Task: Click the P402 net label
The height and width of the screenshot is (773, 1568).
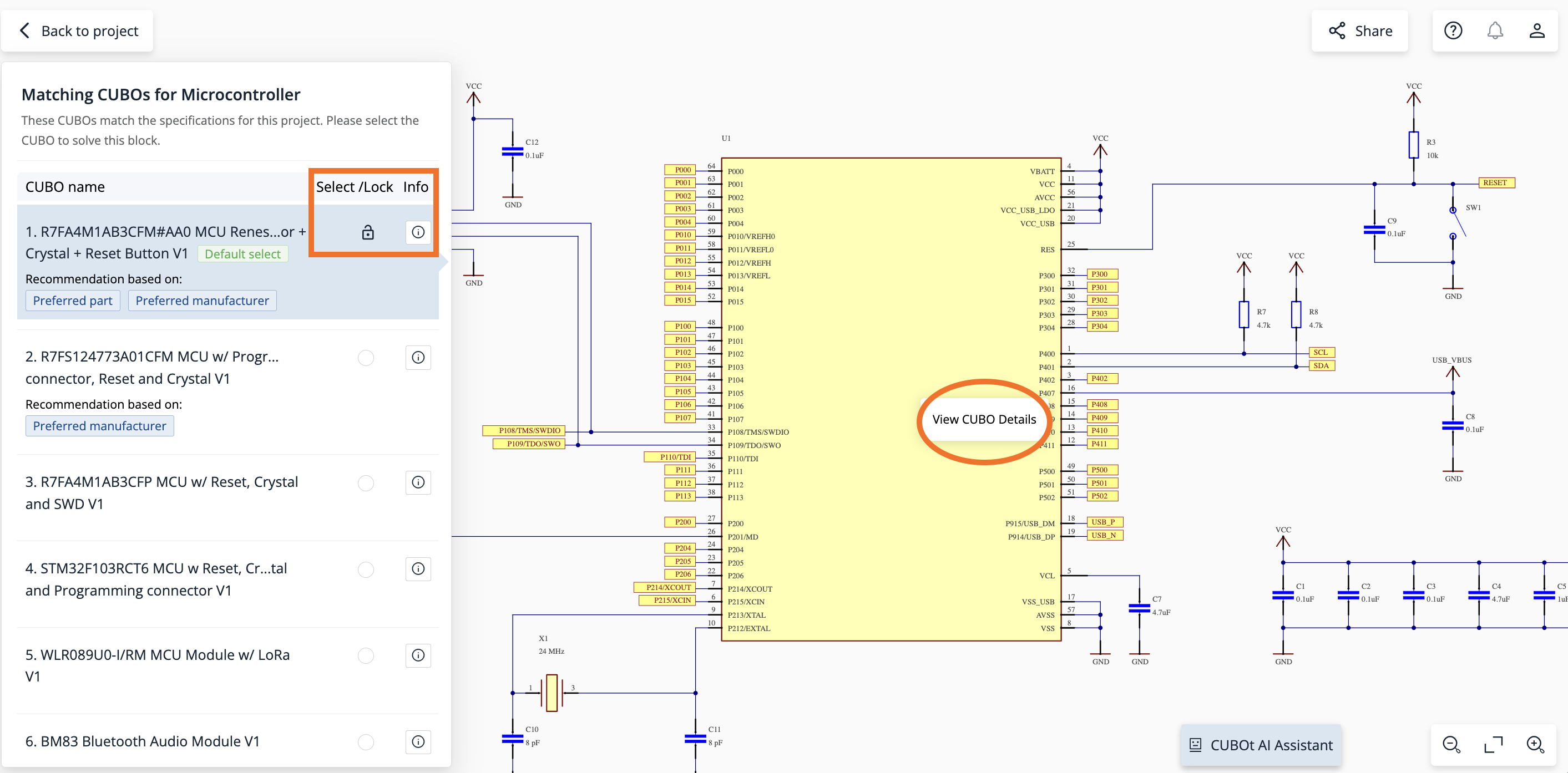Action: click(1102, 379)
